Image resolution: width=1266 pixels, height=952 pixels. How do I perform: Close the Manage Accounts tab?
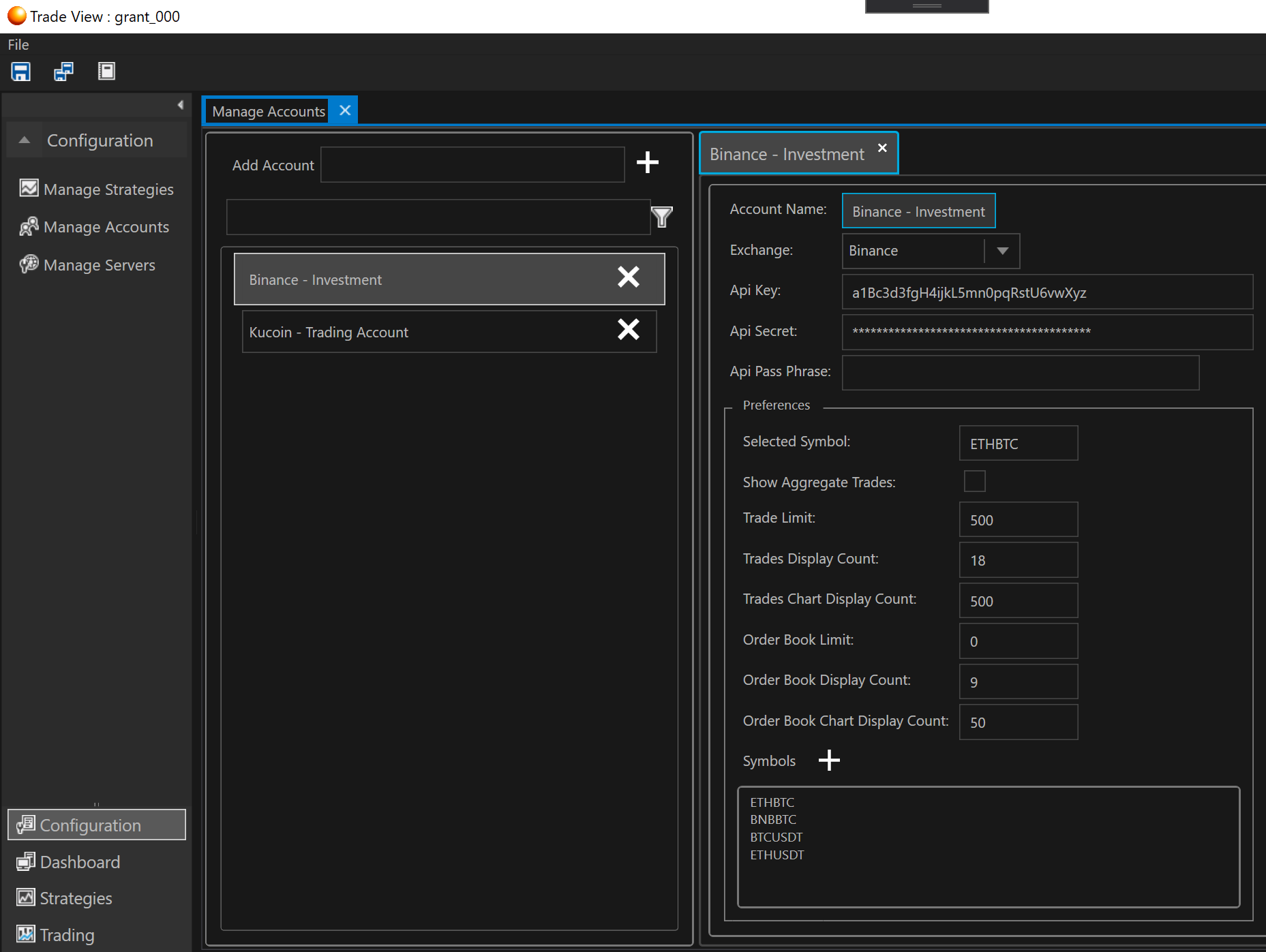(345, 110)
